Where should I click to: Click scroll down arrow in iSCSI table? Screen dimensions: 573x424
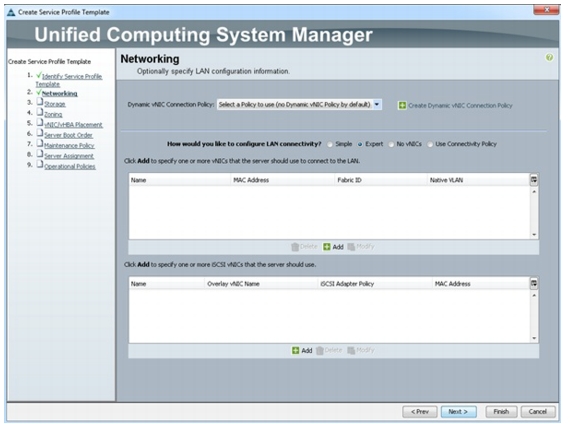click(x=534, y=338)
